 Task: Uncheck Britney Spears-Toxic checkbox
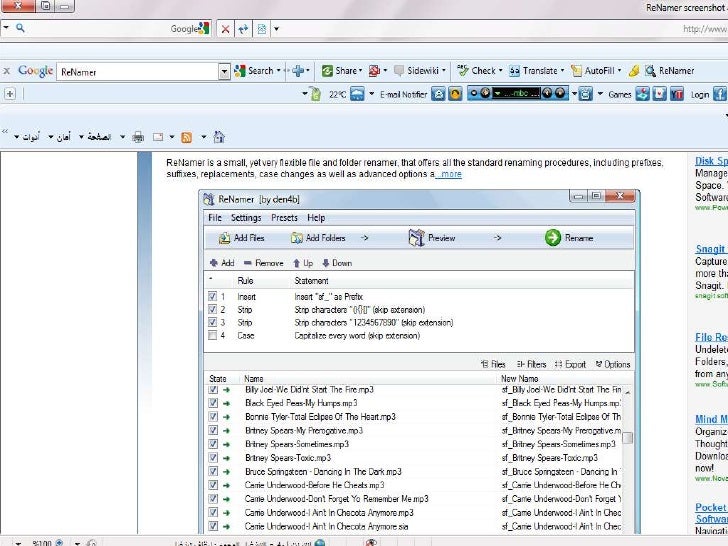click(213, 458)
